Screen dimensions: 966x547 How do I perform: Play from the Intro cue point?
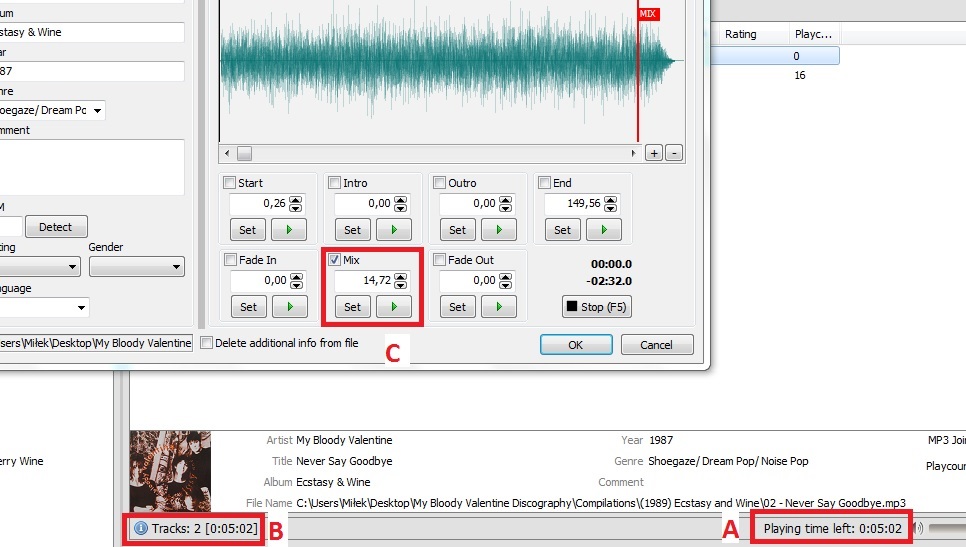point(393,230)
